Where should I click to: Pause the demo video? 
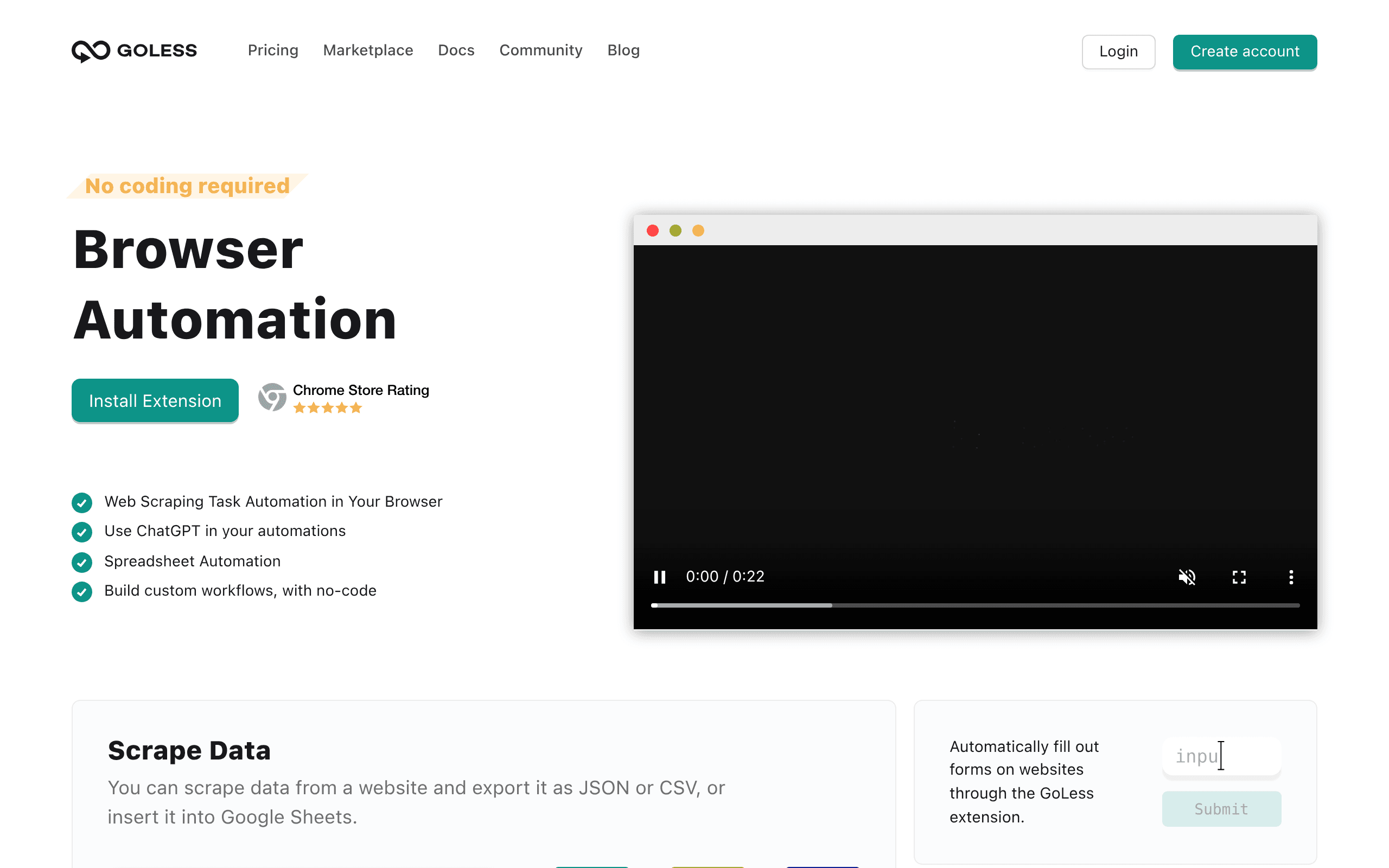659,577
